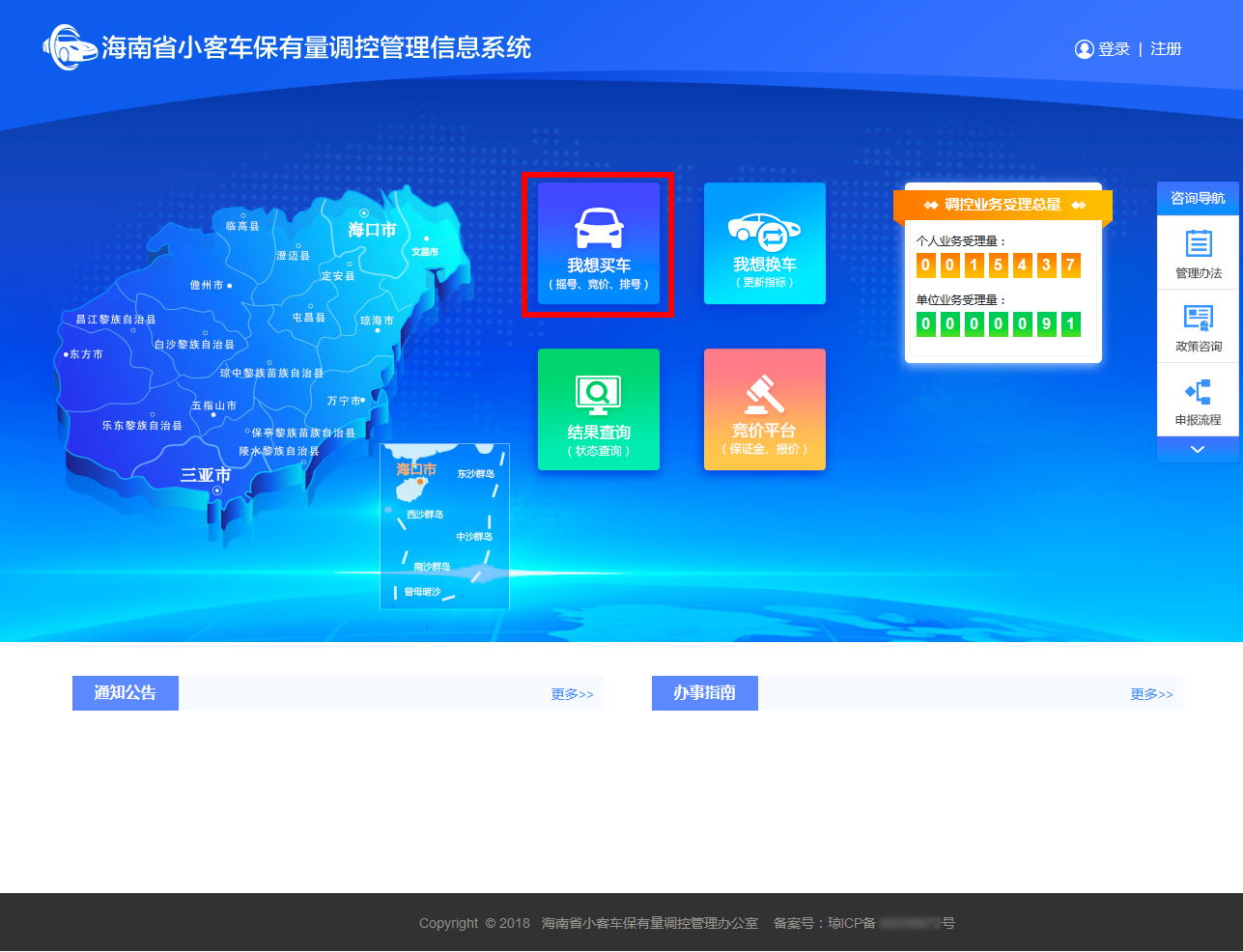Open the 竞价平台 auction gavel tile

[x=764, y=409]
